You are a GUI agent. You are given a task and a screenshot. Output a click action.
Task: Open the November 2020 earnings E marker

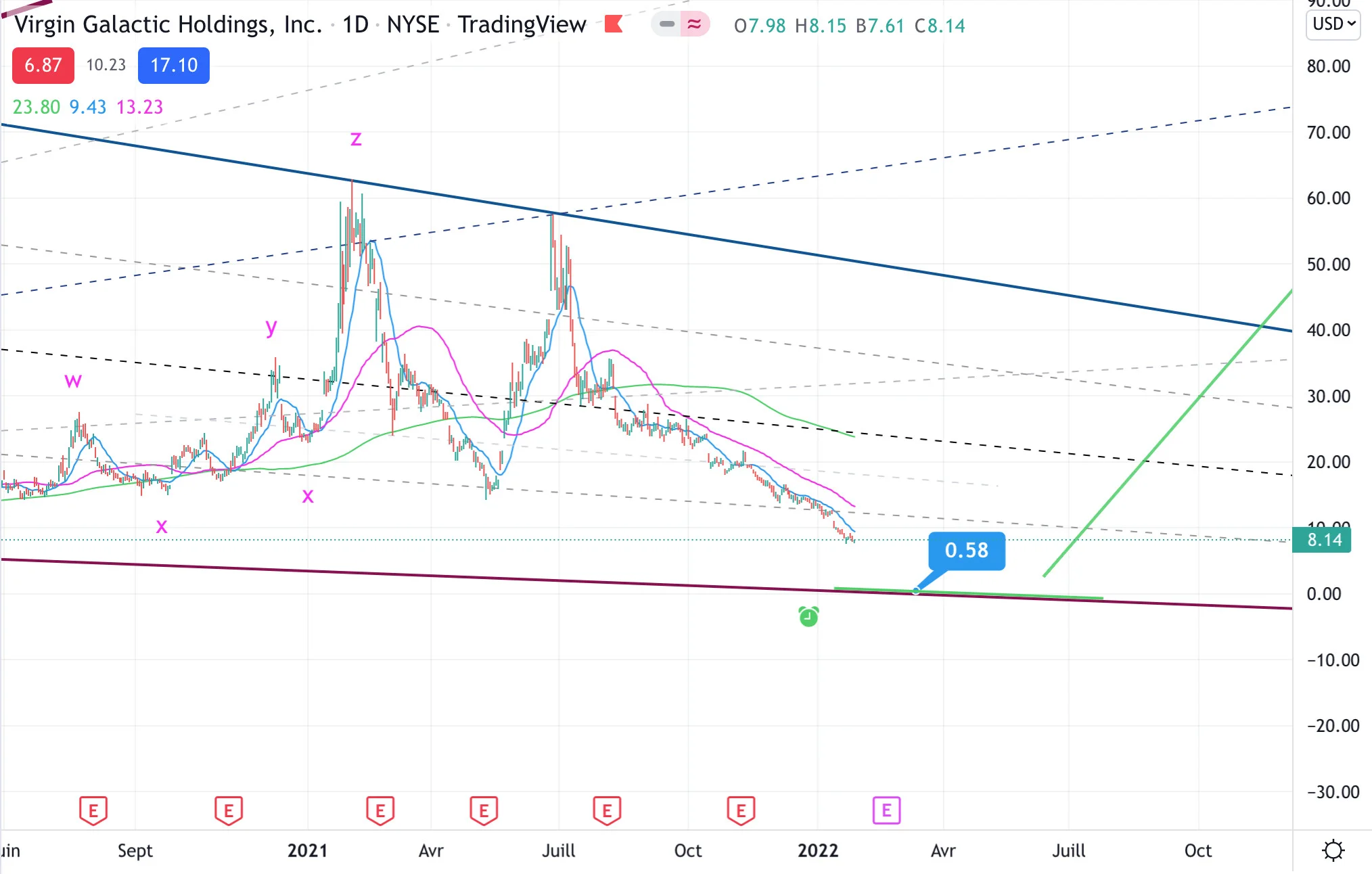pos(229,810)
